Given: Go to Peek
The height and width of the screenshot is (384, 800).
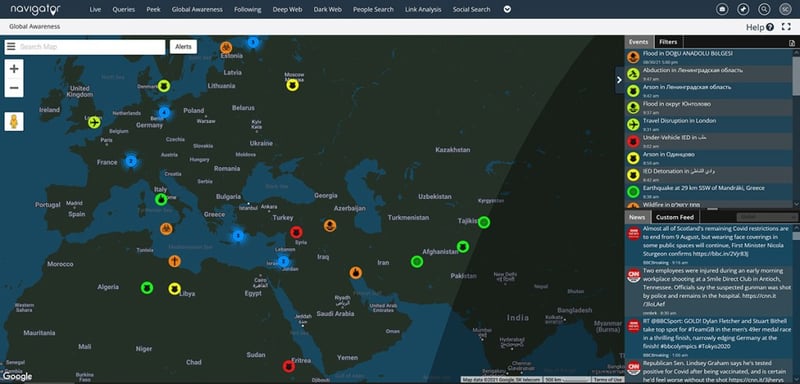Looking at the screenshot, I should [x=153, y=9].
